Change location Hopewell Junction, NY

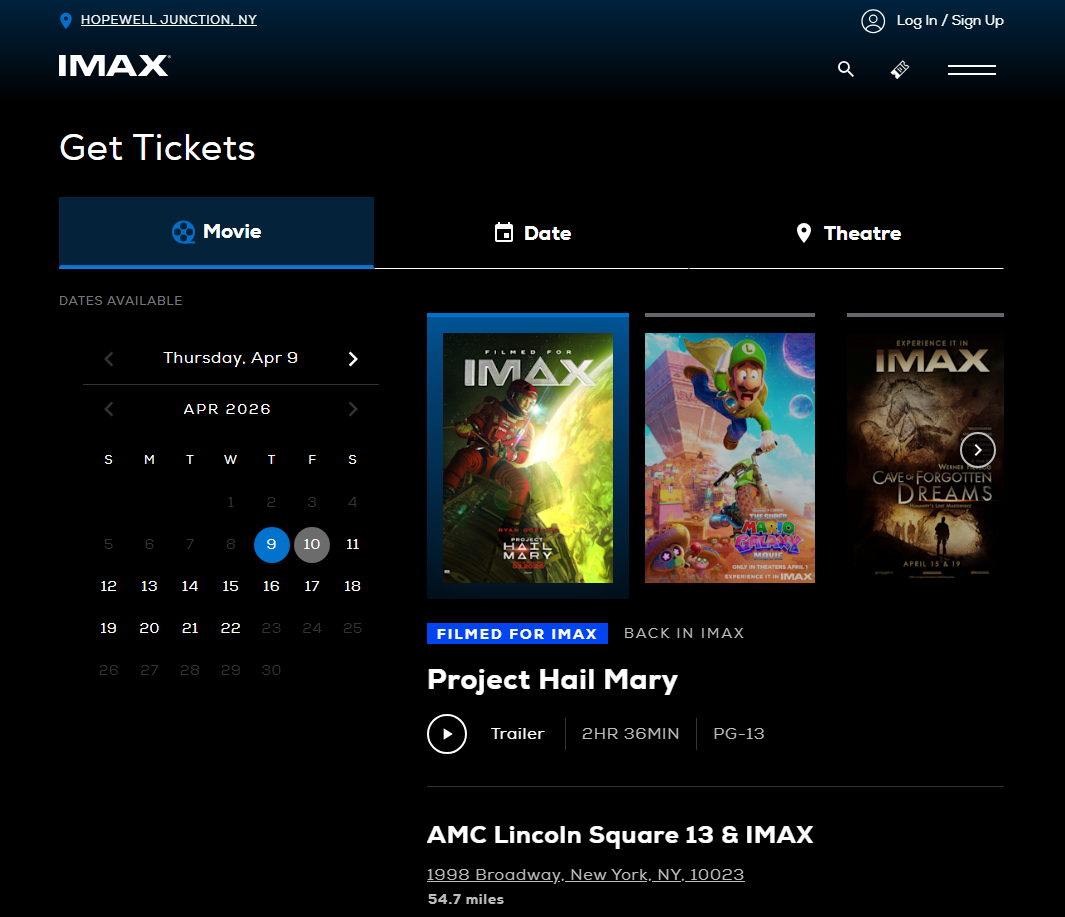(168, 20)
